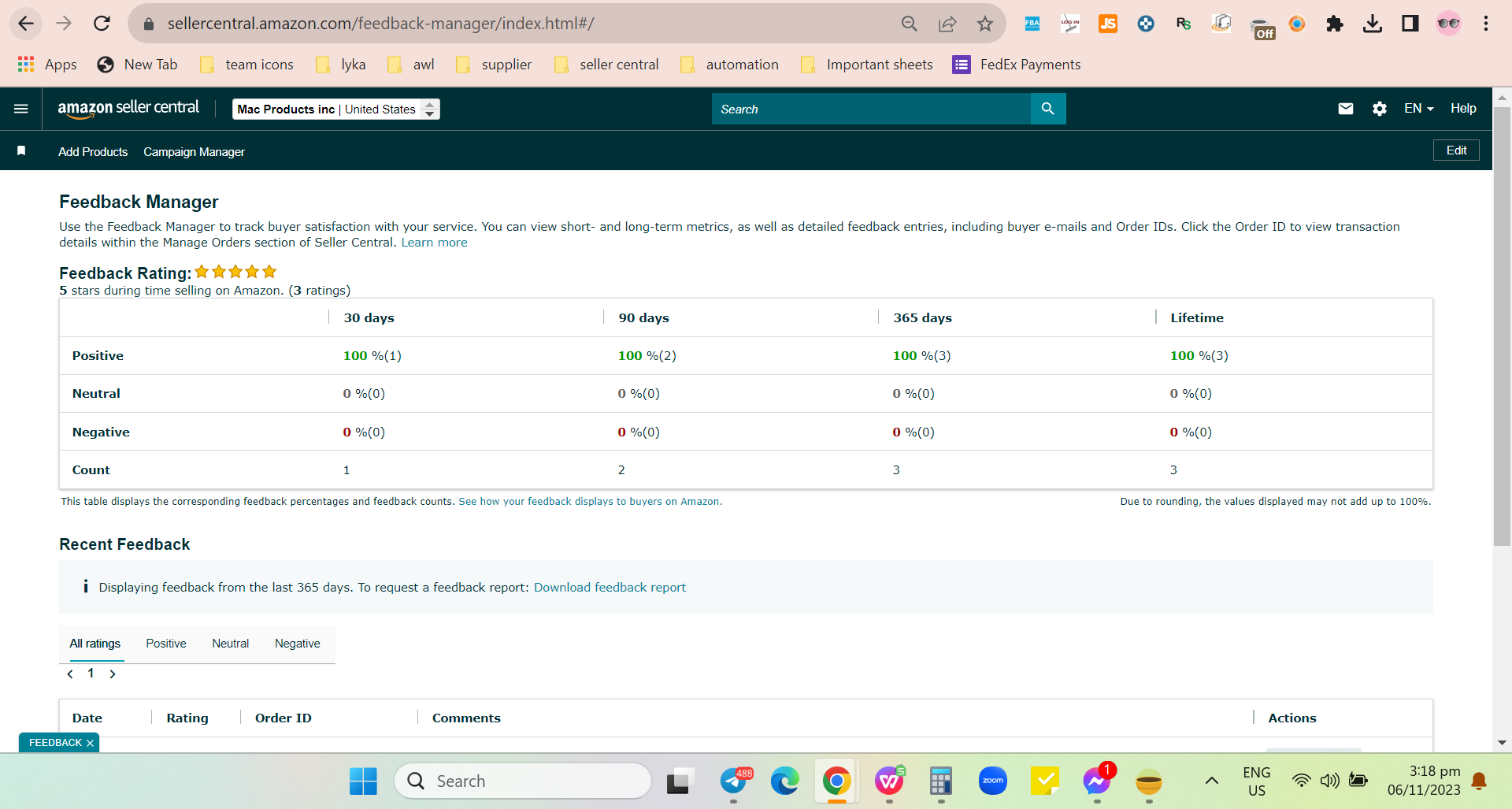
Task: Click the Help link in the header
Action: [1463, 109]
